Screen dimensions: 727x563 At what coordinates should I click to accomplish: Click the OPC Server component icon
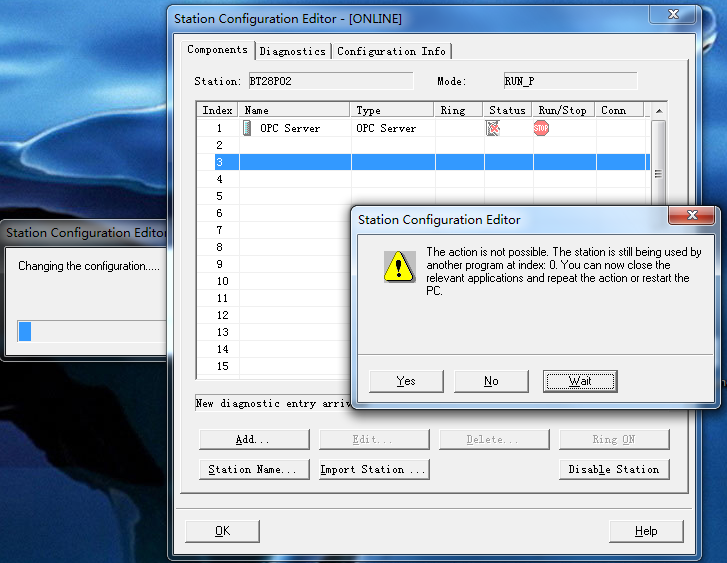click(x=247, y=128)
